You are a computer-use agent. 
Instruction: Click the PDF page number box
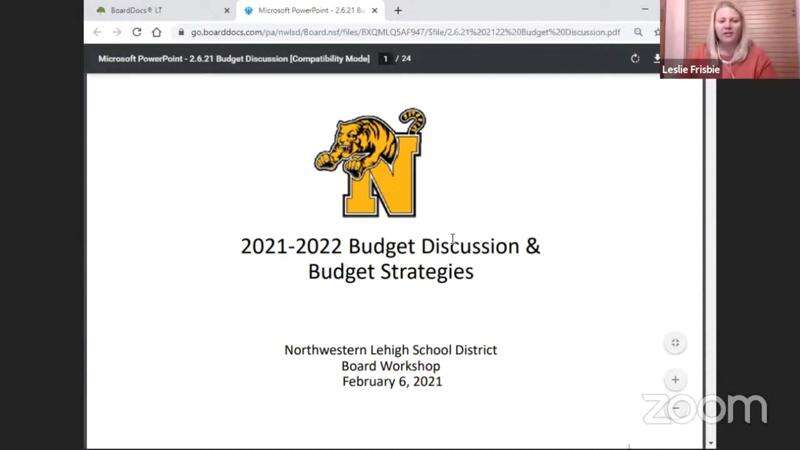click(x=385, y=59)
